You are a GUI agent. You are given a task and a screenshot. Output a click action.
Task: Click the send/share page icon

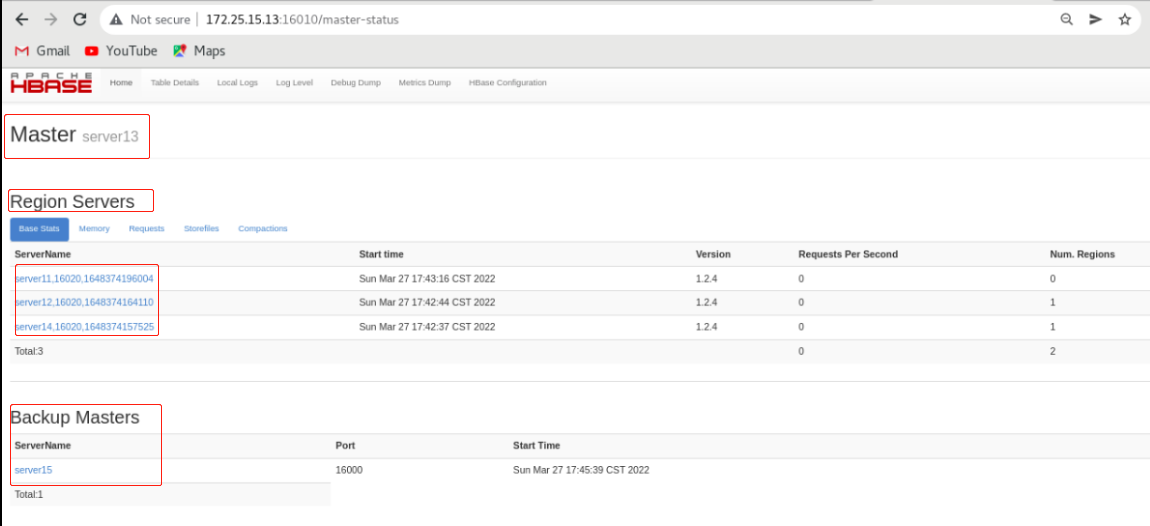pos(1096,20)
